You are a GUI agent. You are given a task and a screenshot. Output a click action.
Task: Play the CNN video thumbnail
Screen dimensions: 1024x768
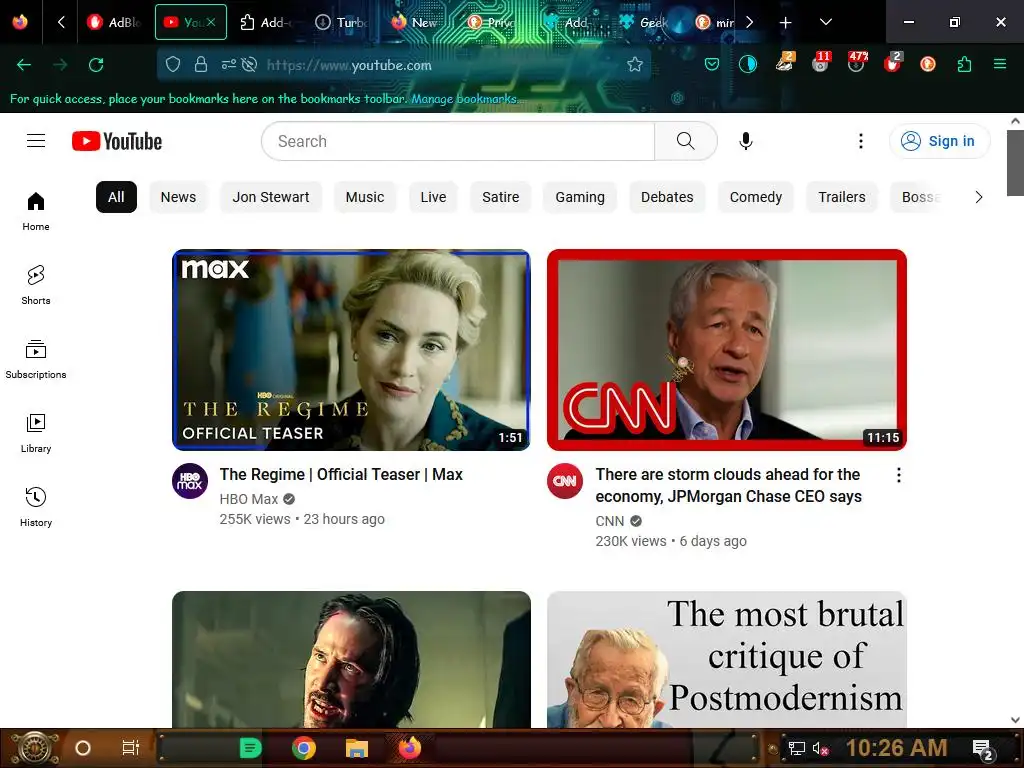pyautogui.click(x=727, y=350)
